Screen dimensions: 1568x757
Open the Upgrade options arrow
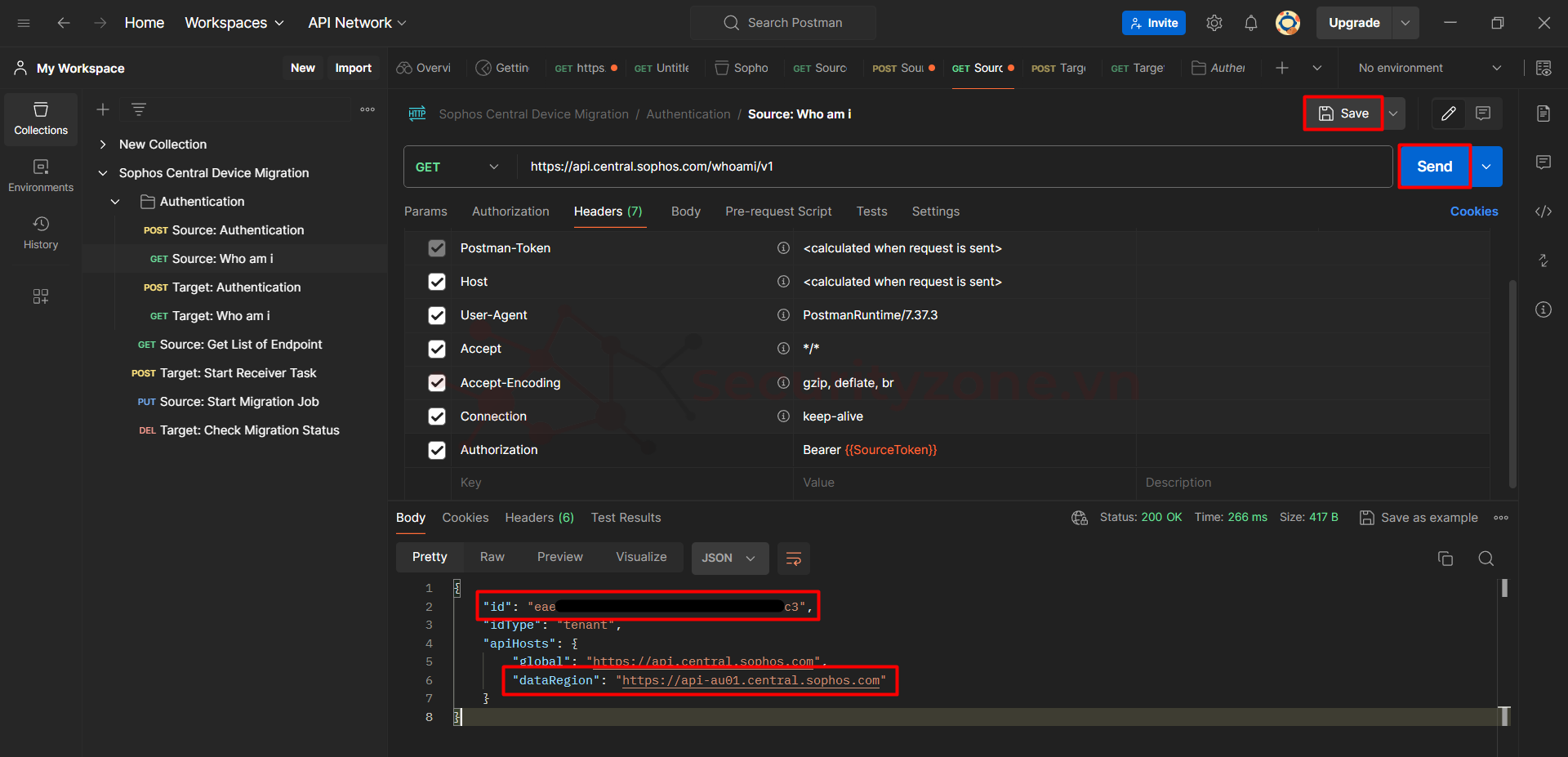1405,23
